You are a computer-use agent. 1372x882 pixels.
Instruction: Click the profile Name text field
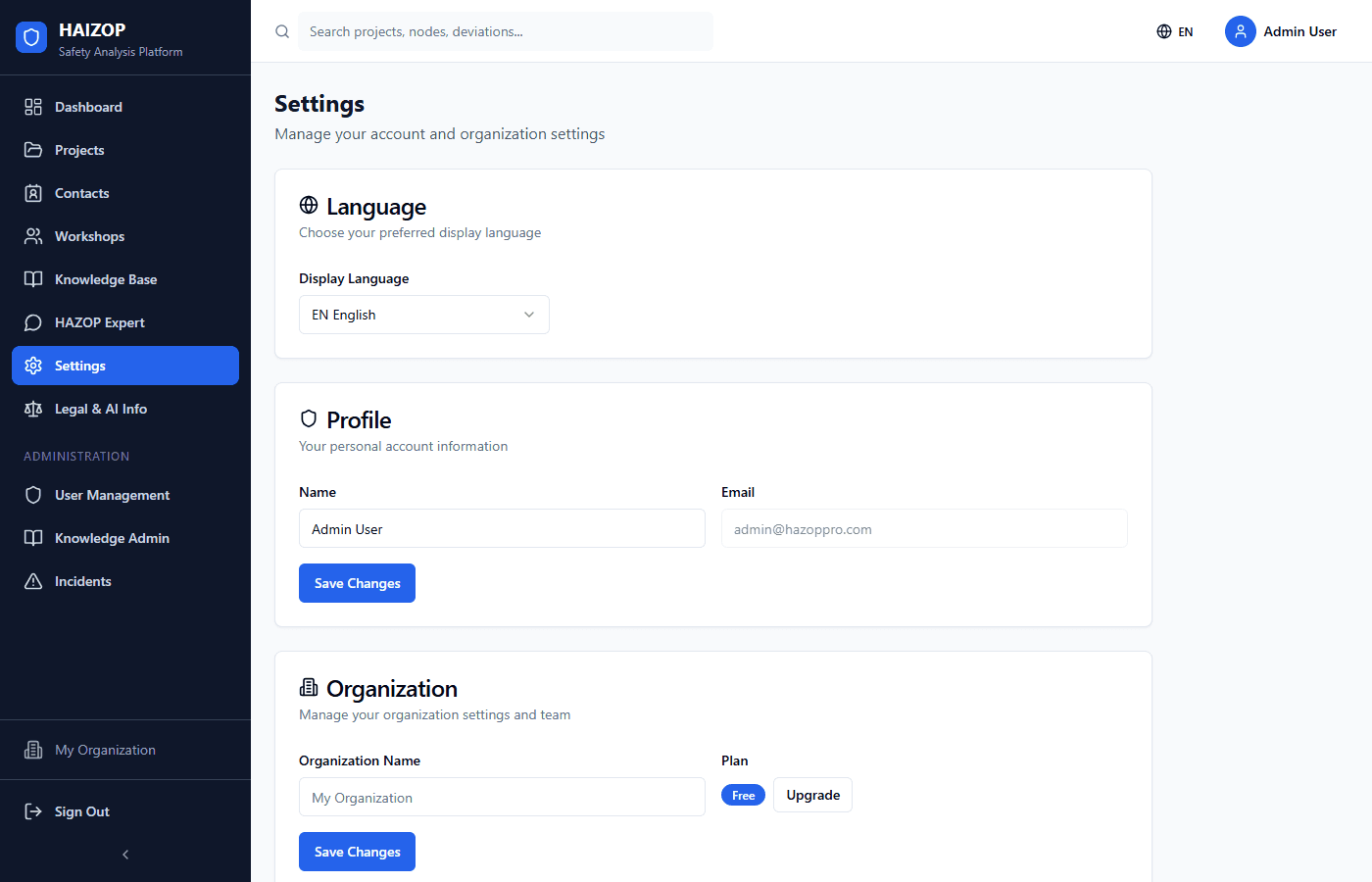tap(502, 528)
